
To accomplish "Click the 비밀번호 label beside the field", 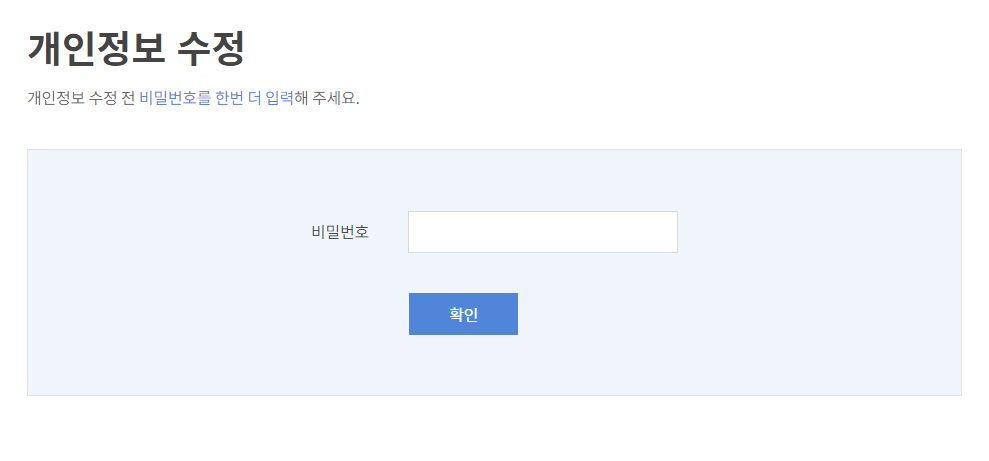I will coord(340,232).
